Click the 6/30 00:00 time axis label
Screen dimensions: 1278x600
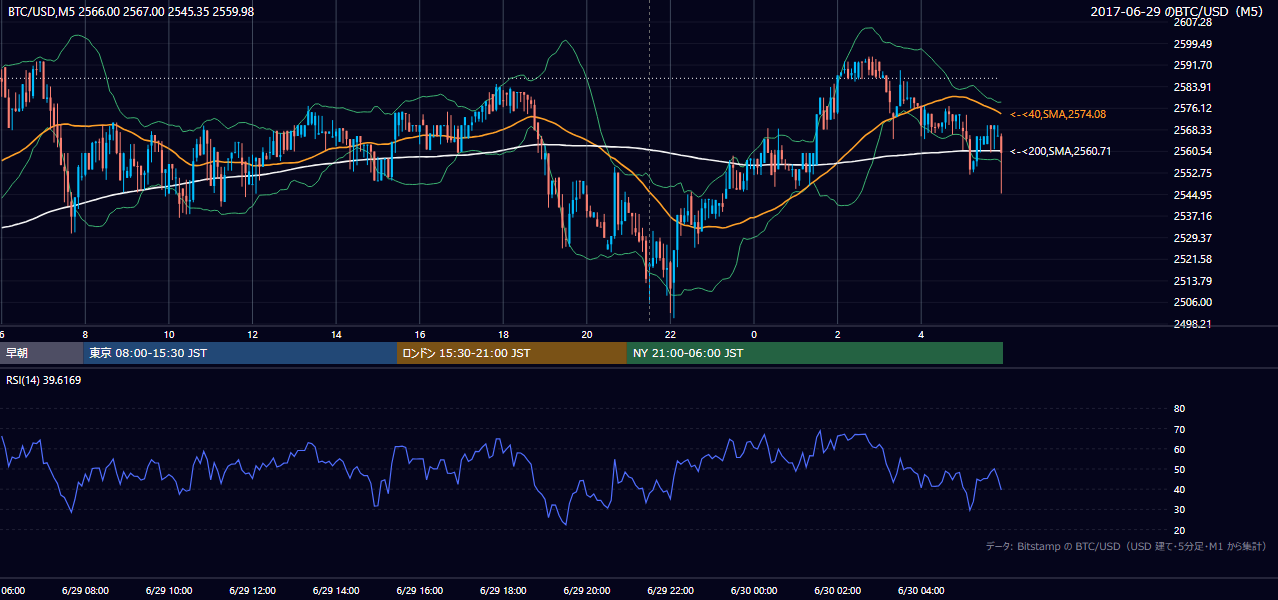(x=754, y=590)
